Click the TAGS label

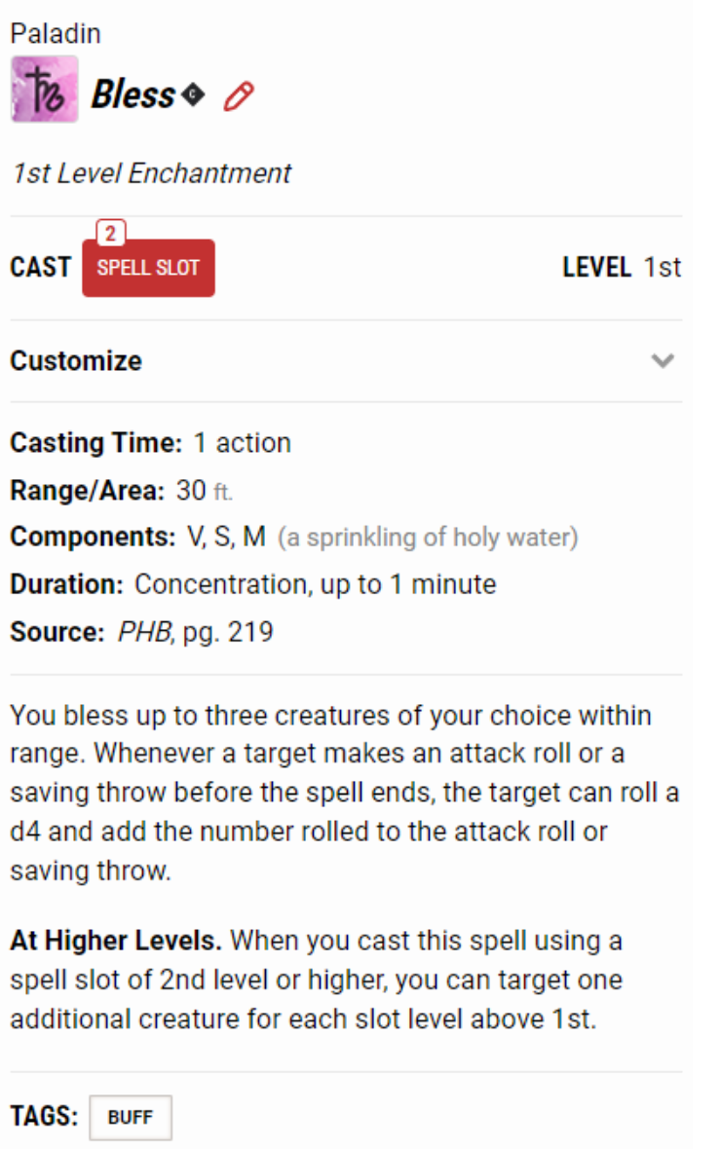pos(44,1116)
